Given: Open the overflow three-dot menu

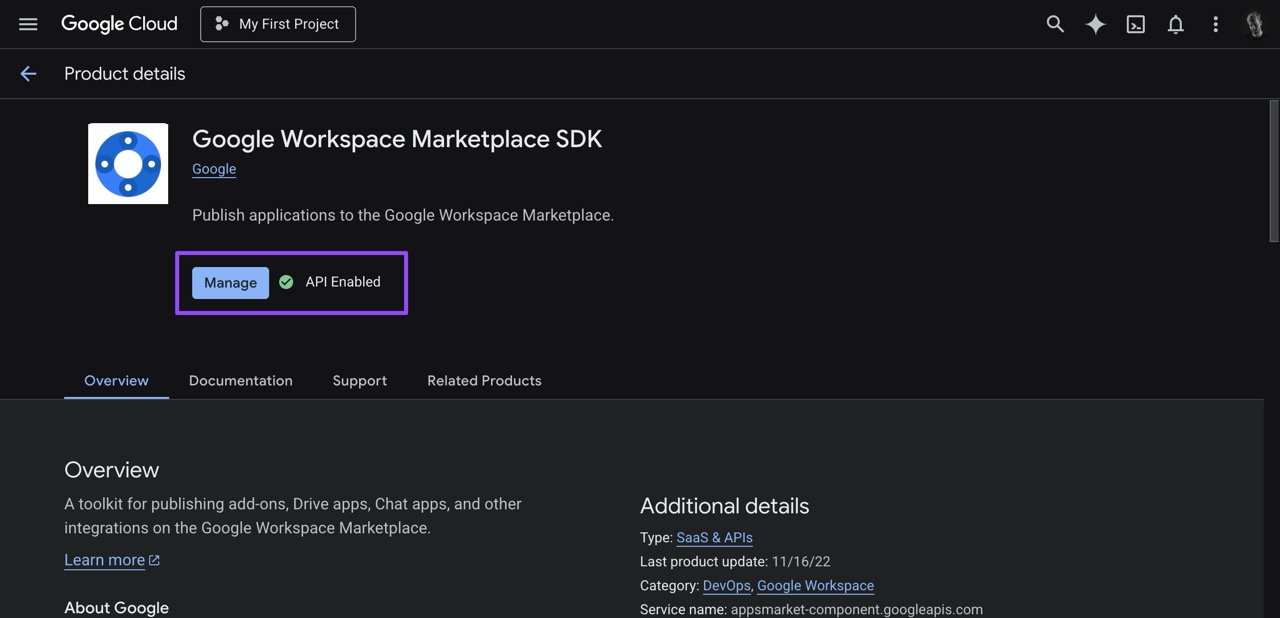Looking at the screenshot, I should point(1215,23).
